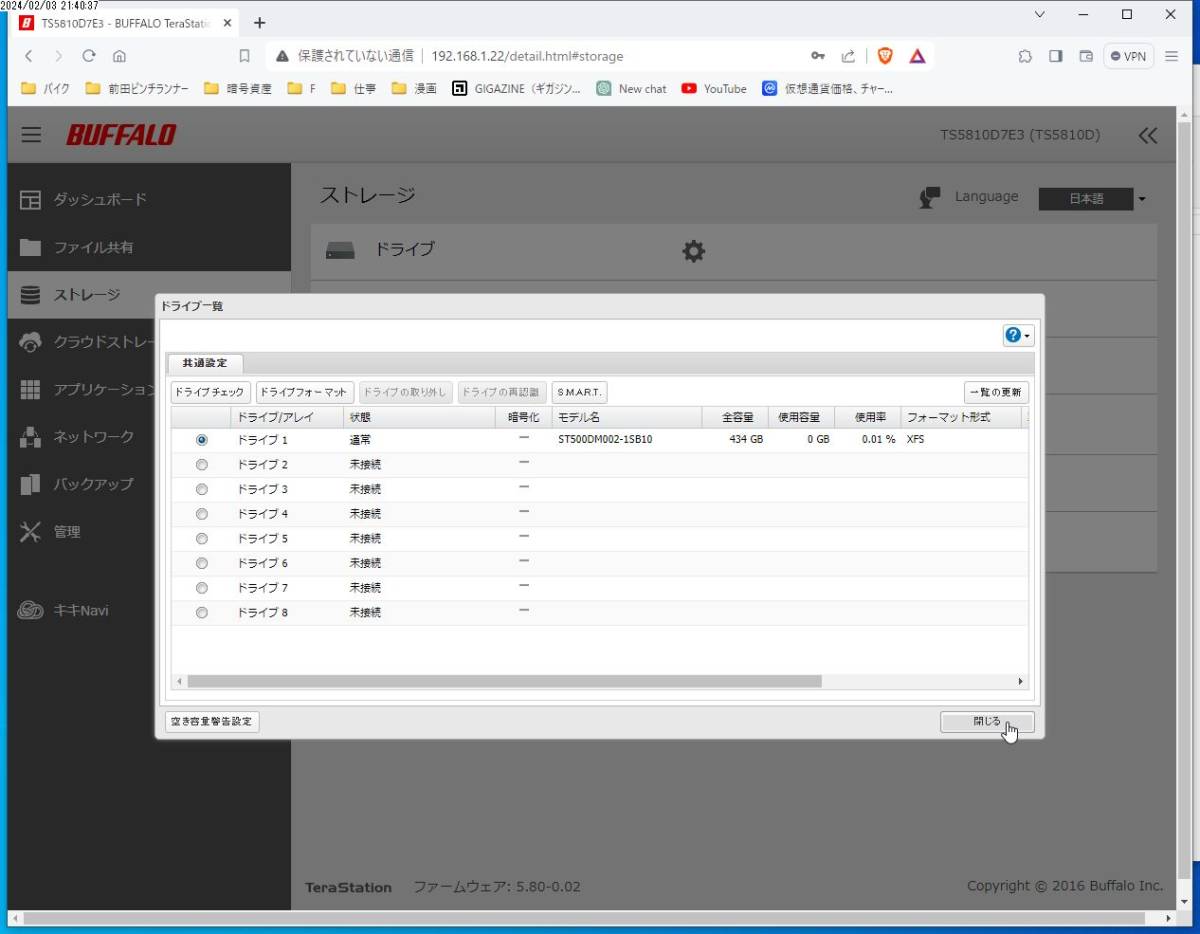Select the ドライブ 1 radio button
Viewport: 1200px width, 934px height.
pos(202,440)
